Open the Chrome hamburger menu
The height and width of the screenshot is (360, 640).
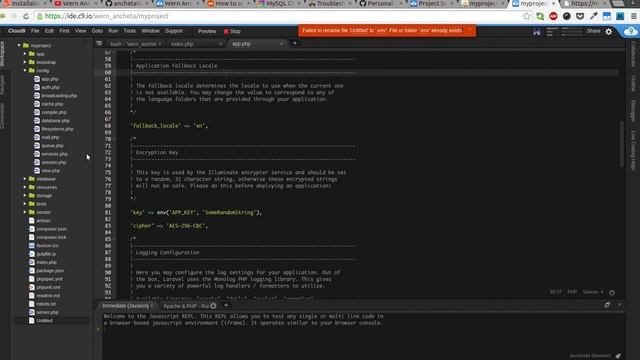(634, 16)
